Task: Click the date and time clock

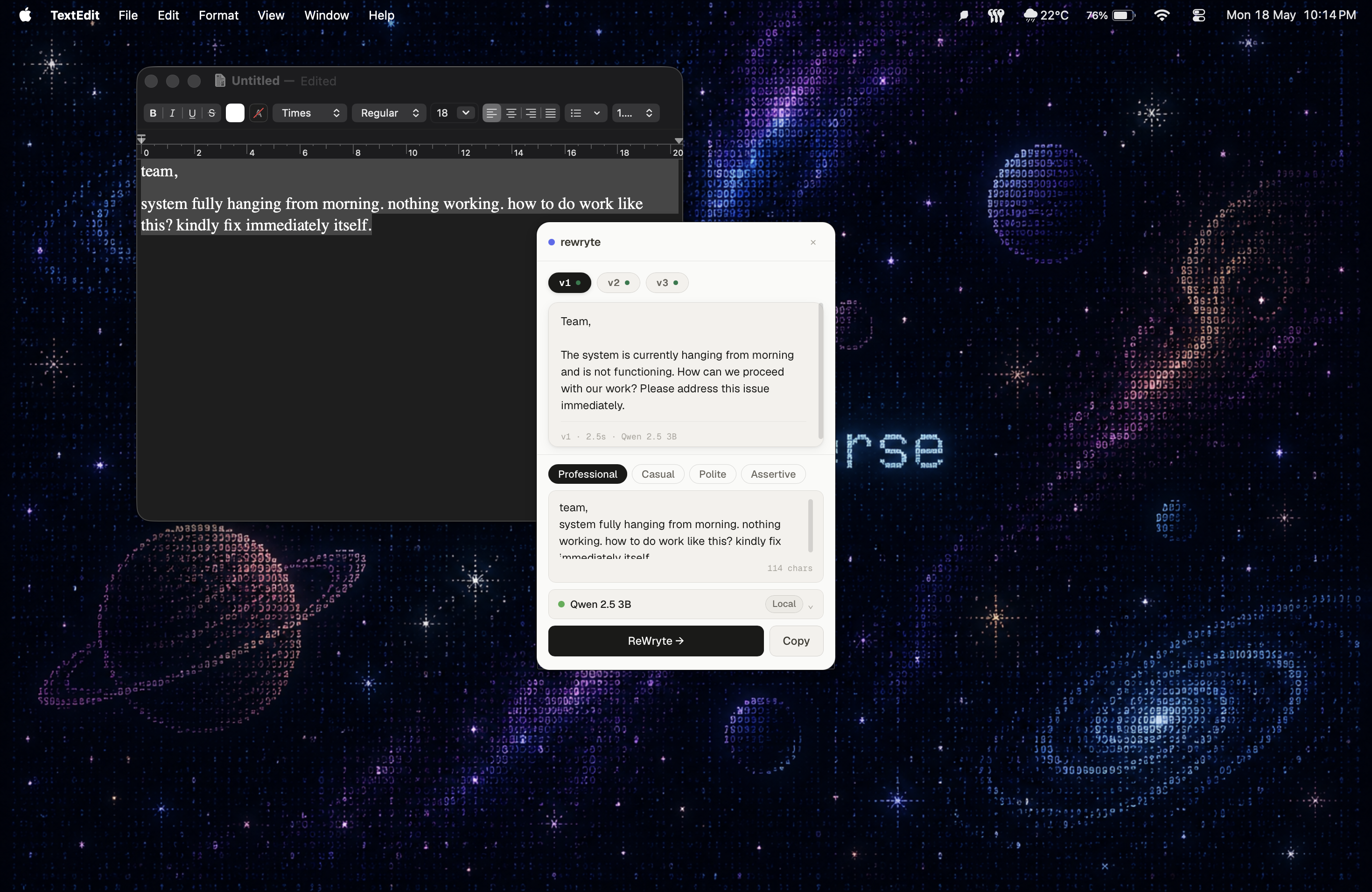Action: pos(1291,15)
